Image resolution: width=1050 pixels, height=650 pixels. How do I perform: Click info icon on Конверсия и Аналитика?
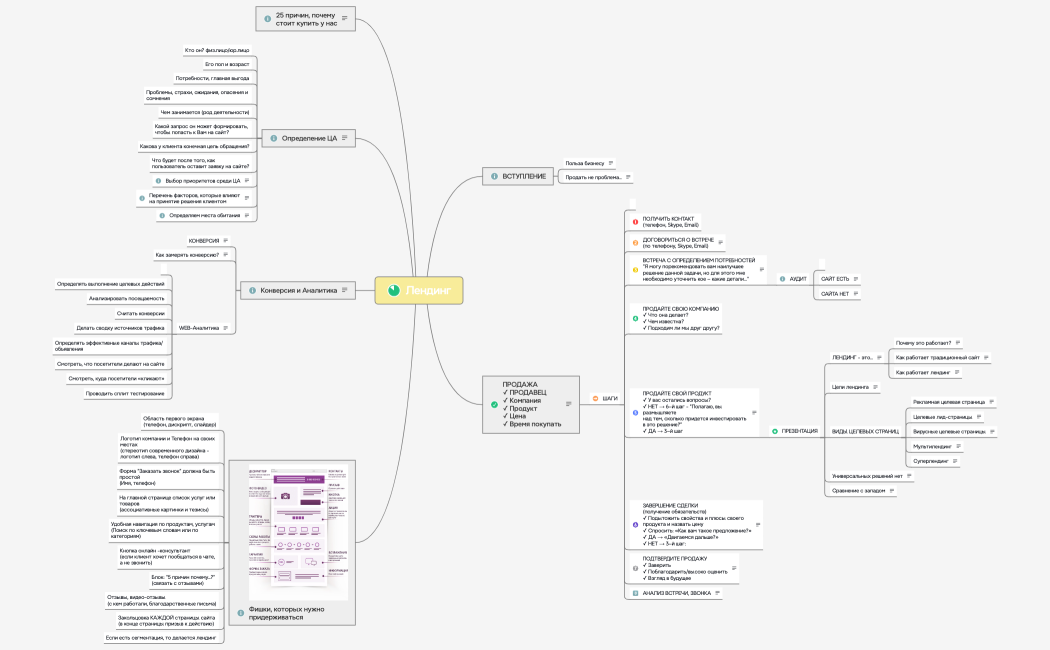252,290
